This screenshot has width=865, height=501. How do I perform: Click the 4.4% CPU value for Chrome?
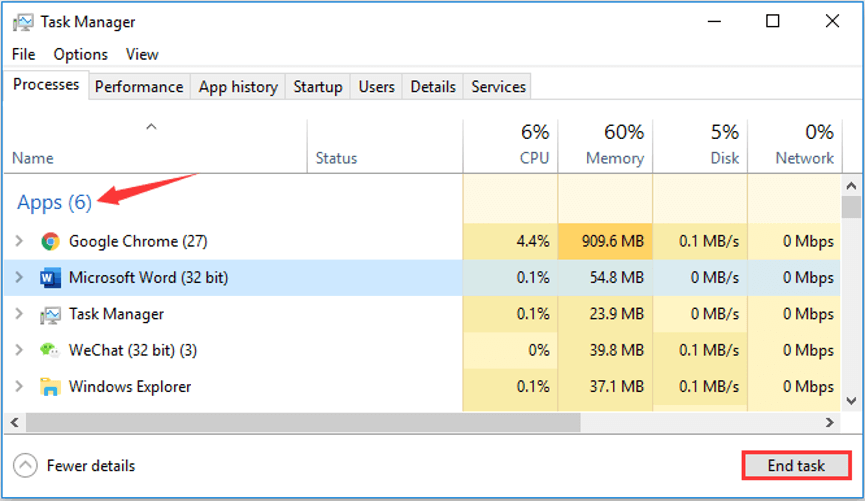(x=533, y=242)
